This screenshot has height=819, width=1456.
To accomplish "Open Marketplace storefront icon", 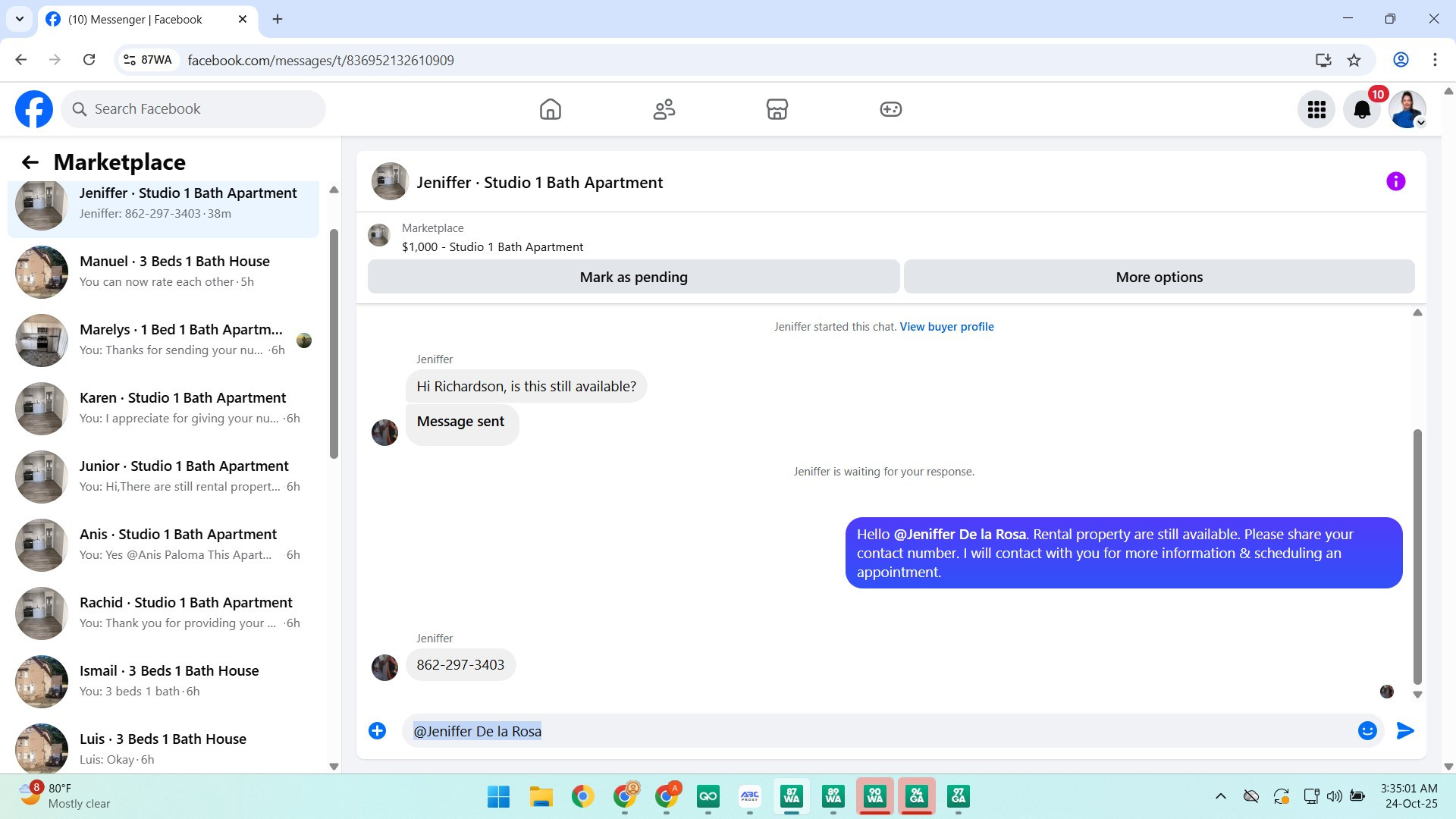I will click(777, 109).
